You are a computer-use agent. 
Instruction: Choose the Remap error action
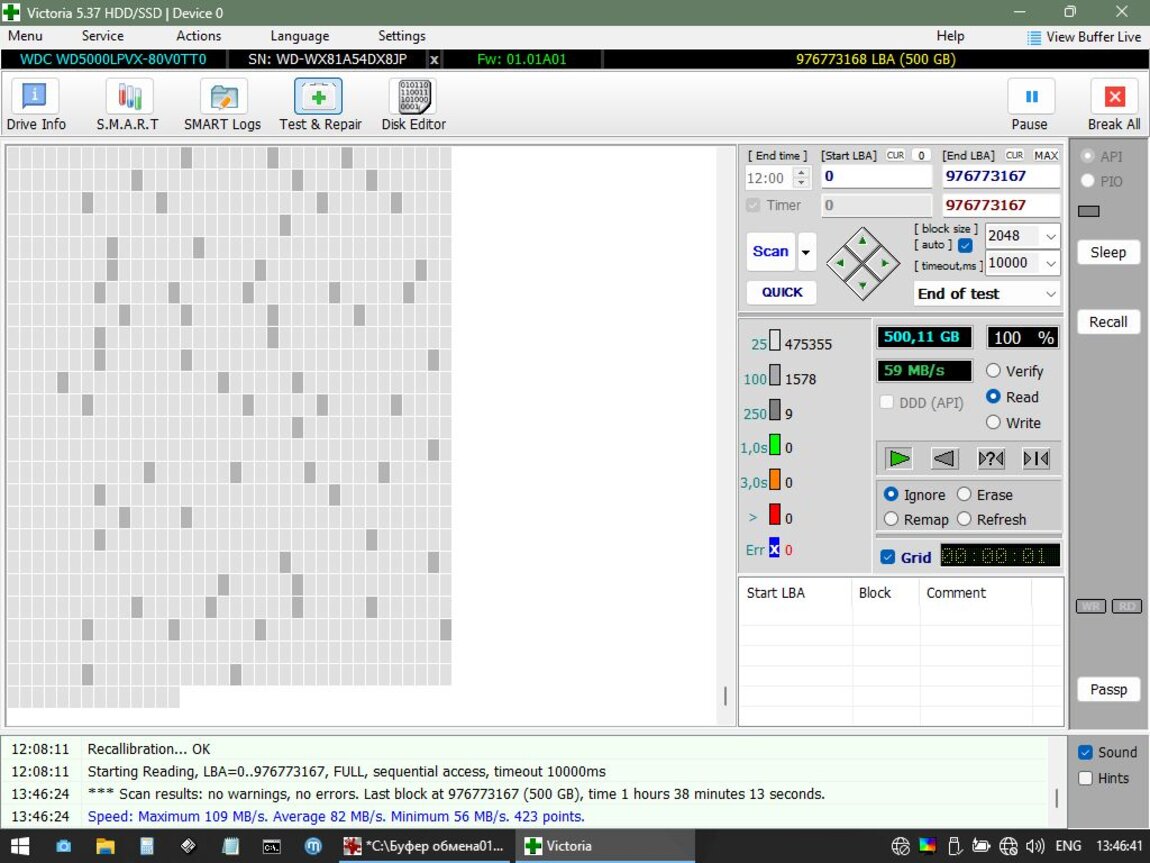coord(891,519)
